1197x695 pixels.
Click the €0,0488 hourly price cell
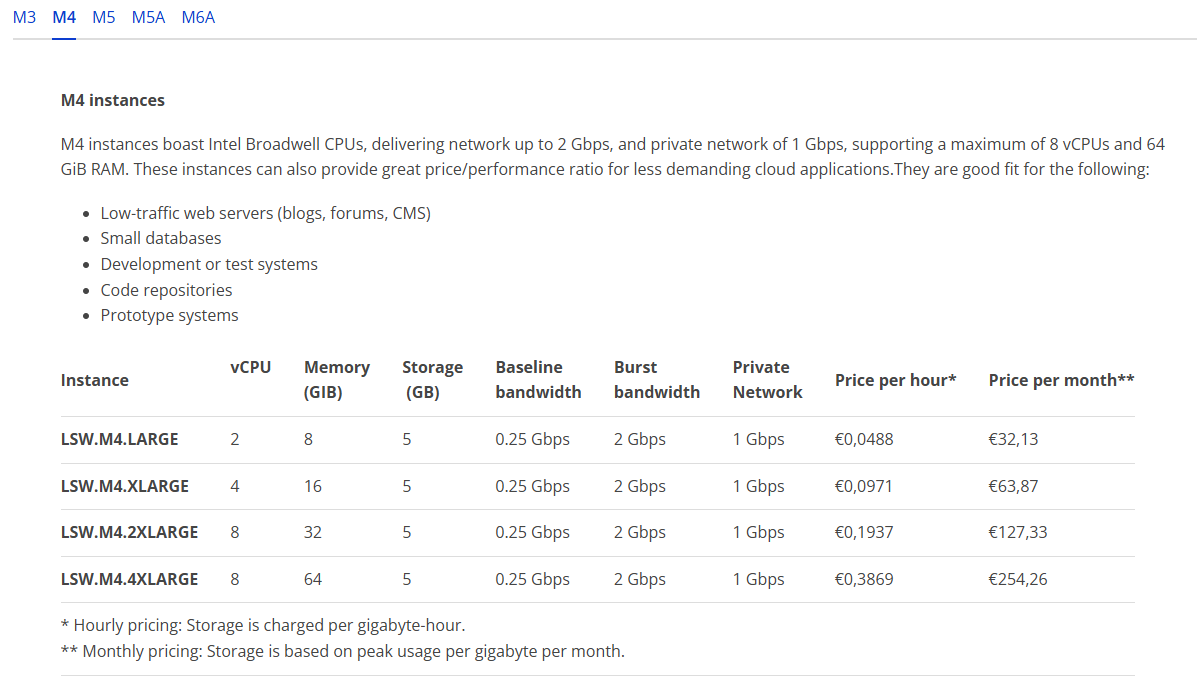(x=864, y=439)
